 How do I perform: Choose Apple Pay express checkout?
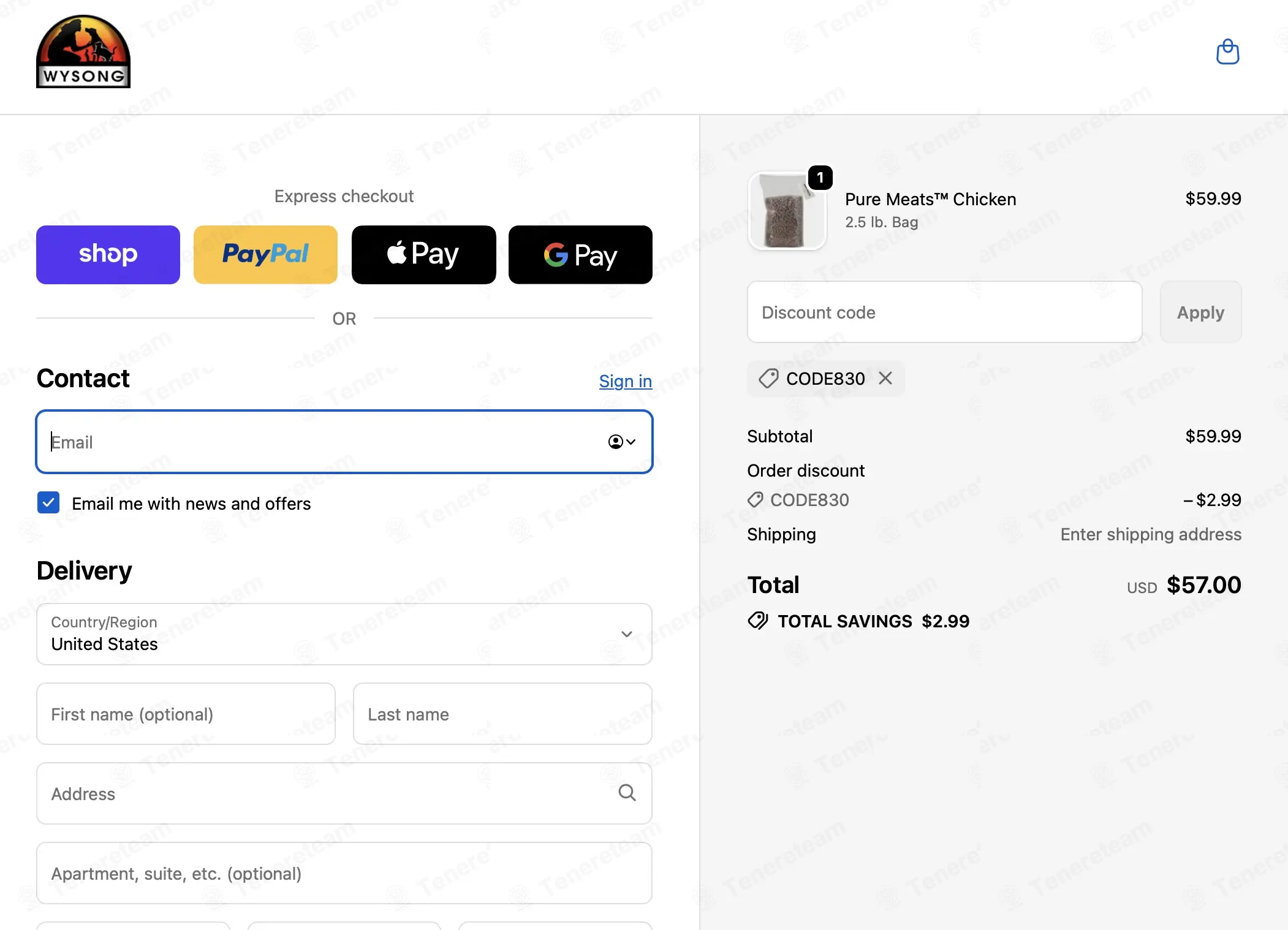point(423,255)
